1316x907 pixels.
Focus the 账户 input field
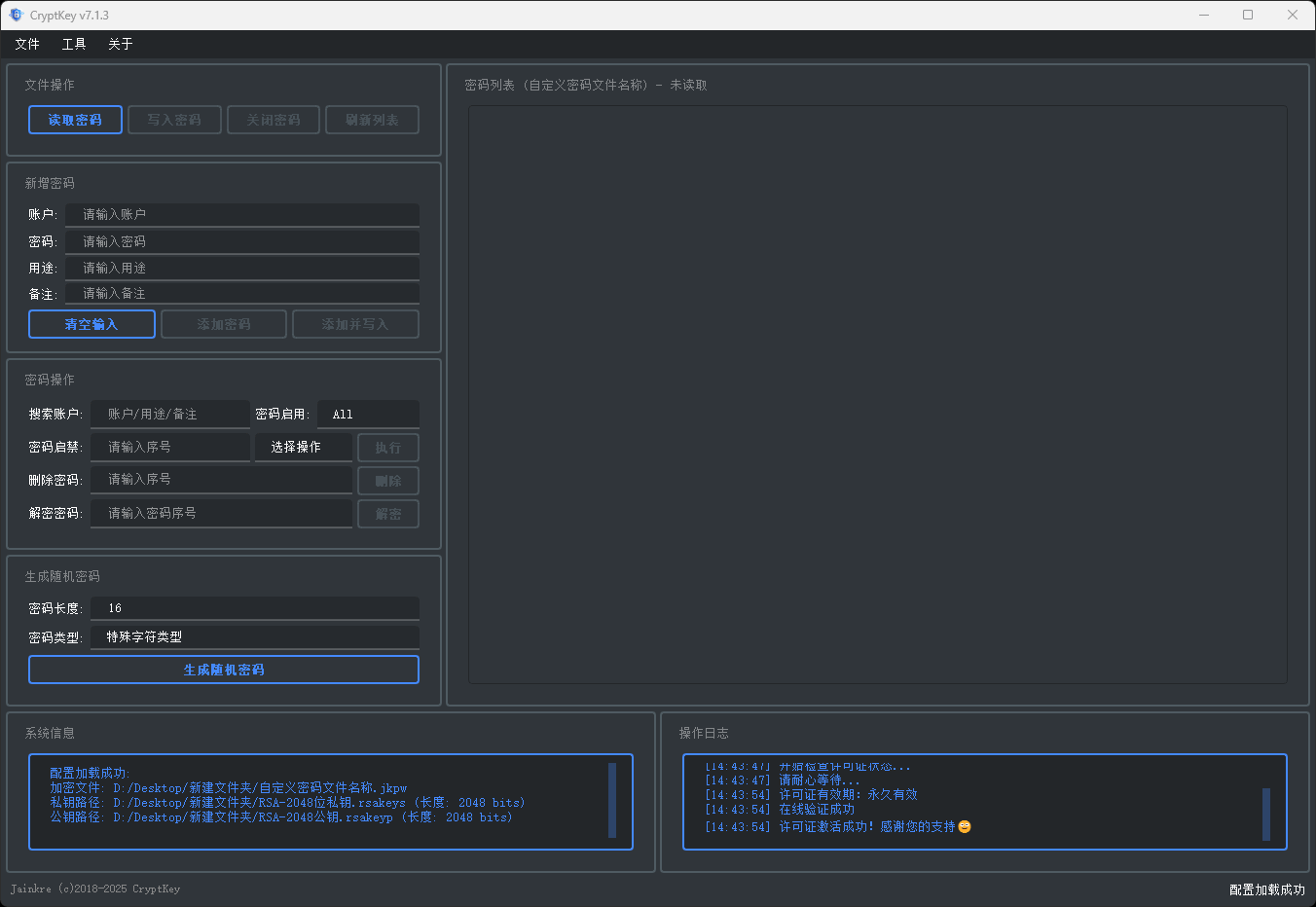[241, 214]
